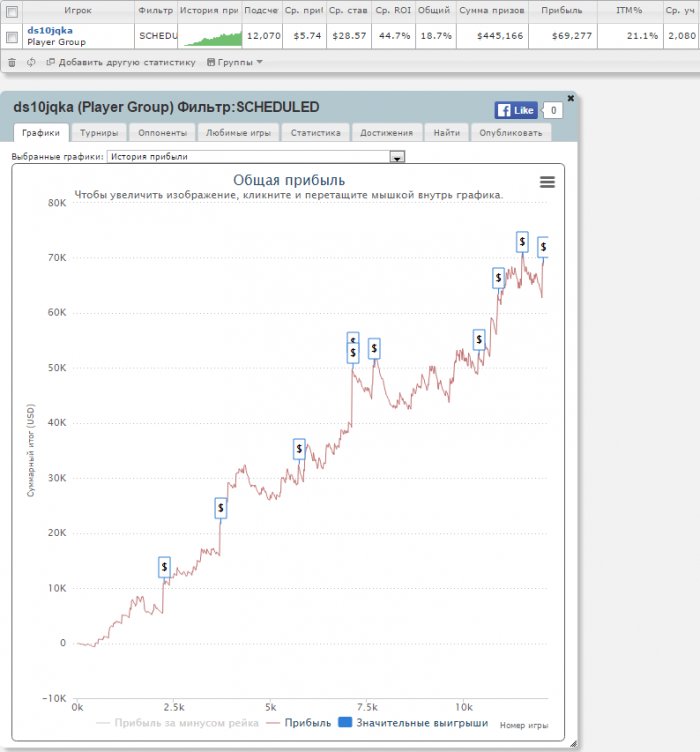700x752 pixels.
Task: Click the Выбранные графики combo box field
Action: pos(256,157)
